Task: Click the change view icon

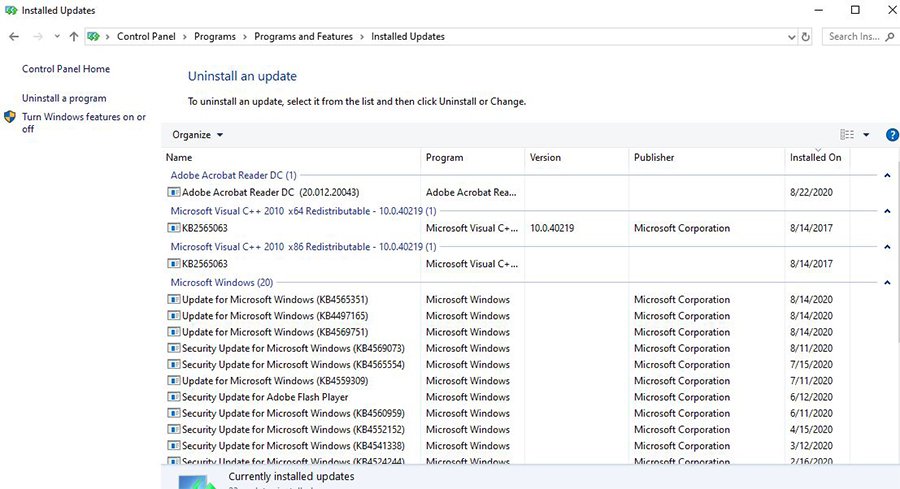Action: coord(847,135)
